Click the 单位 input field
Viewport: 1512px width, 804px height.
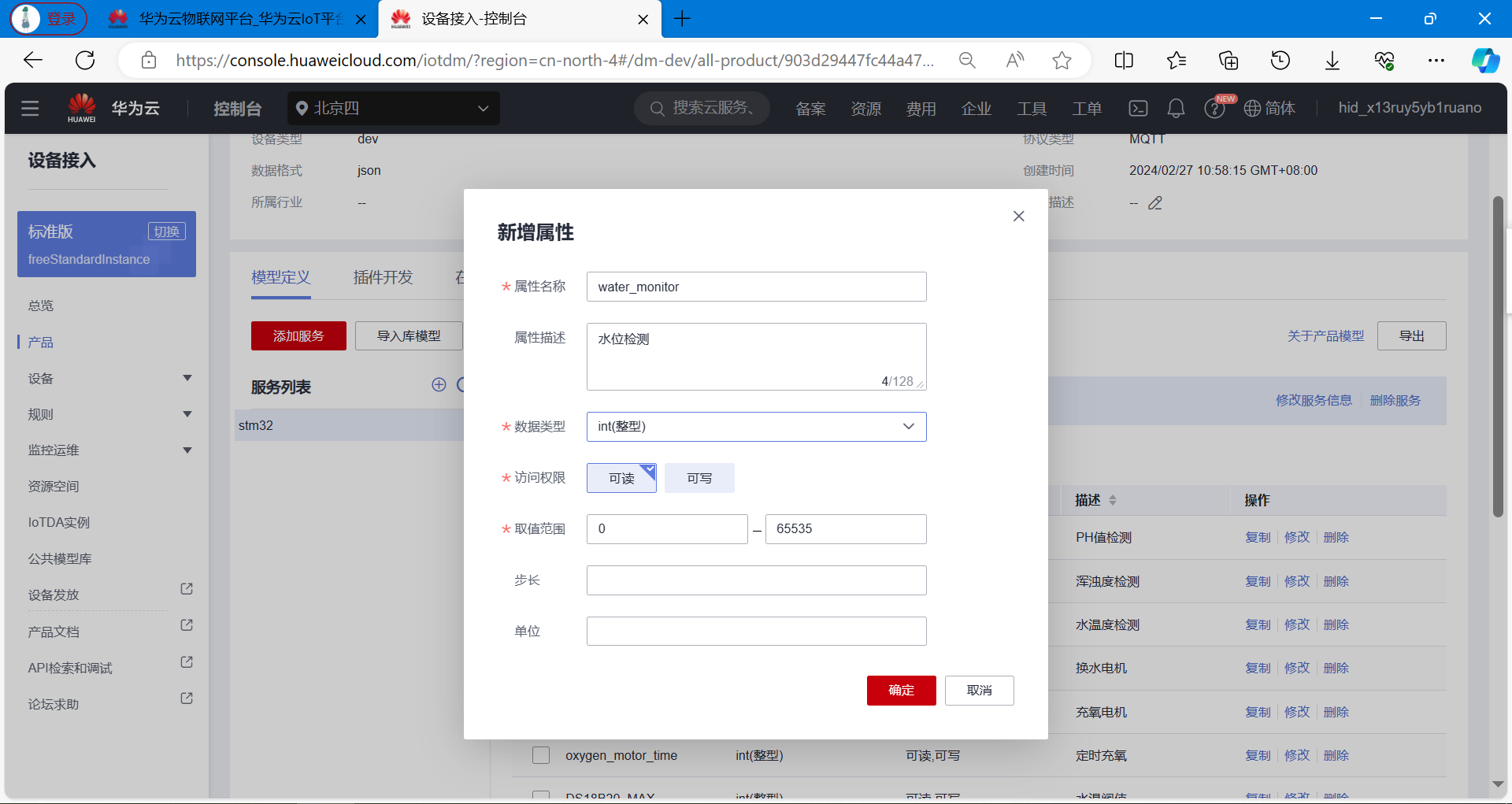[756, 631]
